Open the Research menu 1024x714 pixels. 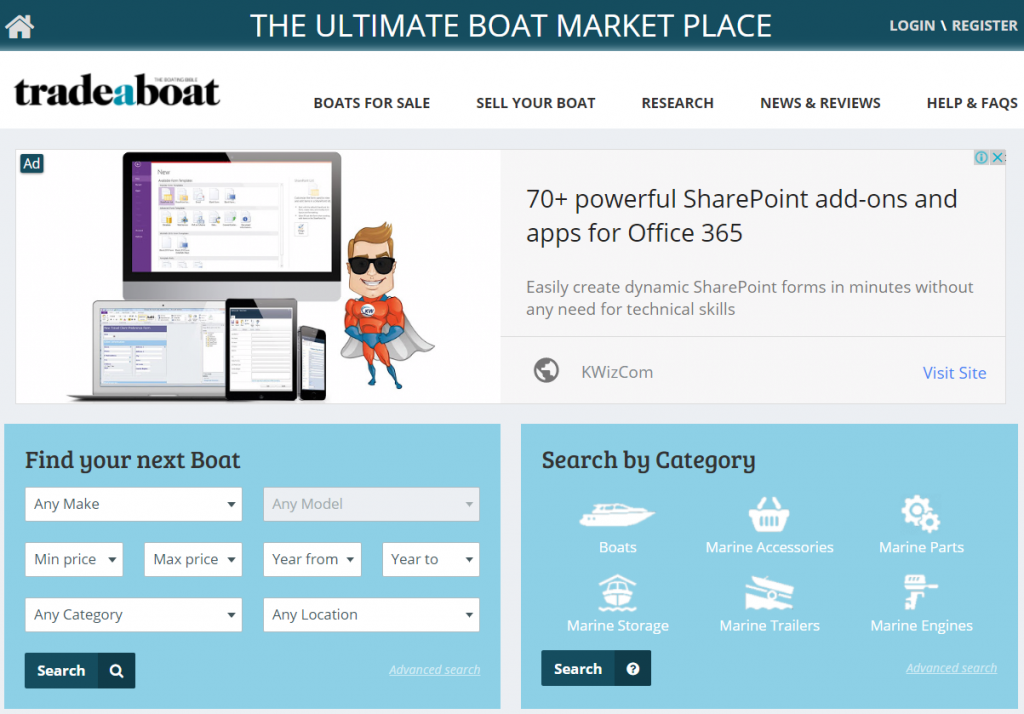[x=677, y=103]
